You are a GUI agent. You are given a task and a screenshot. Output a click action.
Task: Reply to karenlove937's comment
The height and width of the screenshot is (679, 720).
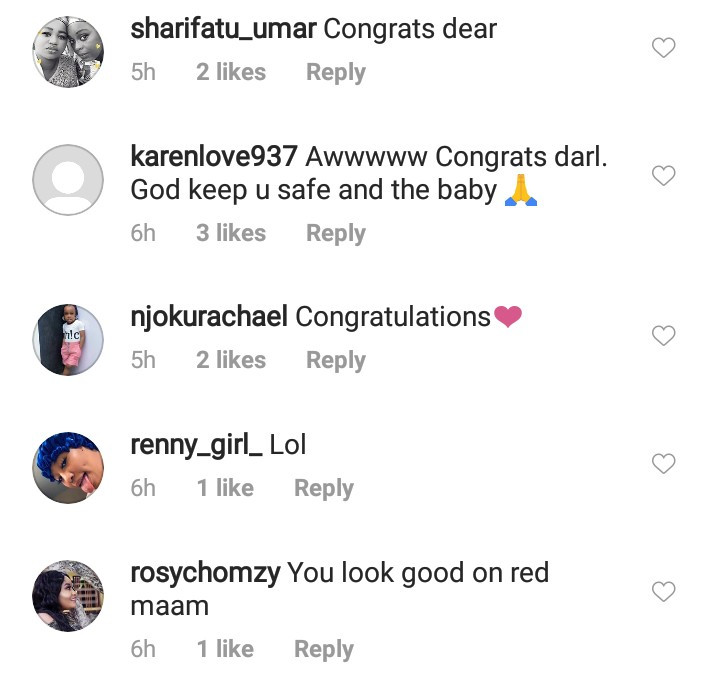click(x=335, y=233)
